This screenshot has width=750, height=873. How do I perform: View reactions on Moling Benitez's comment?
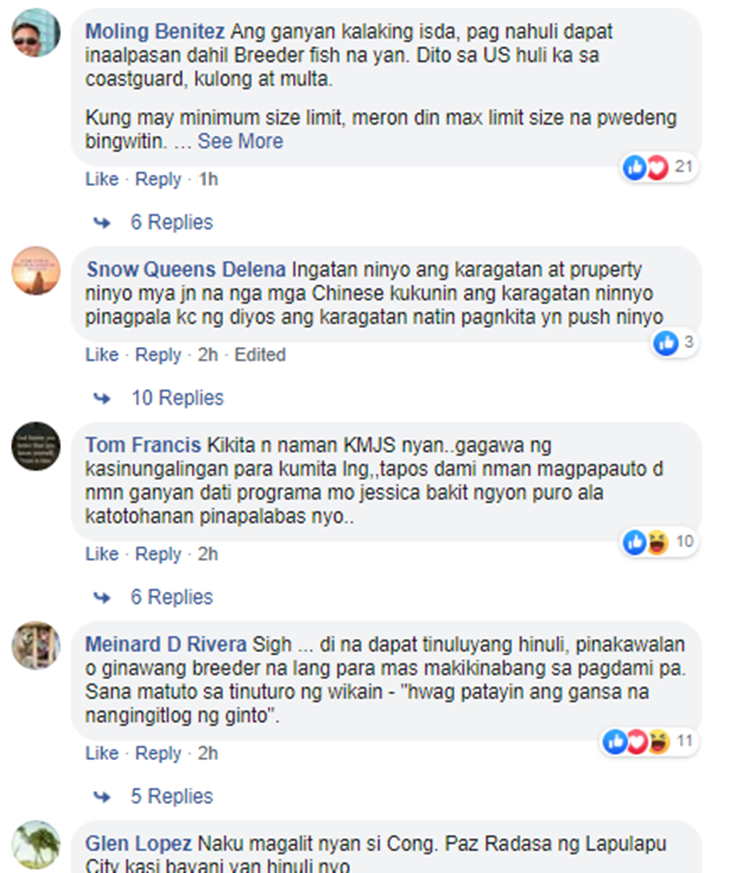tap(659, 167)
